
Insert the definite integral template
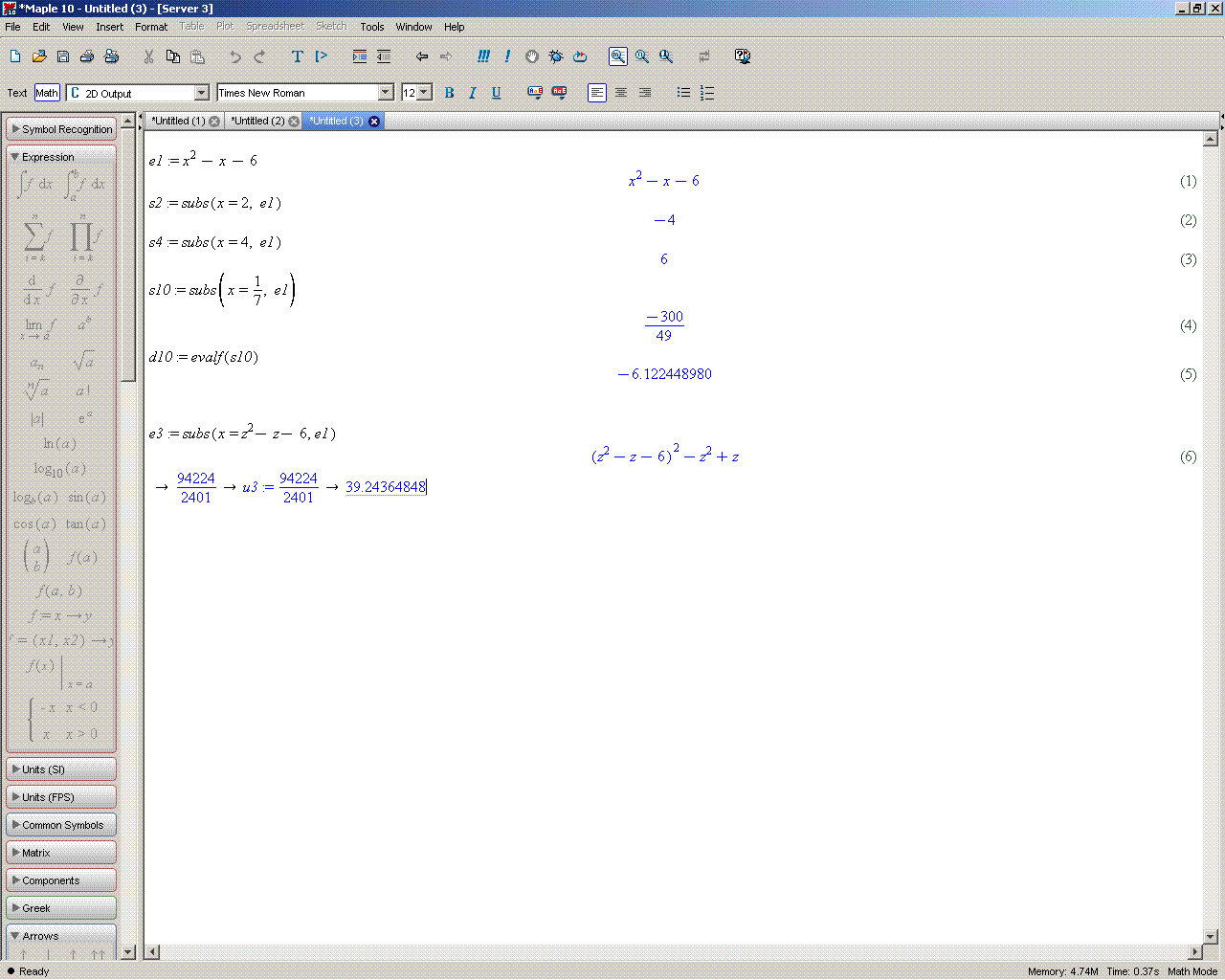[84, 184]
